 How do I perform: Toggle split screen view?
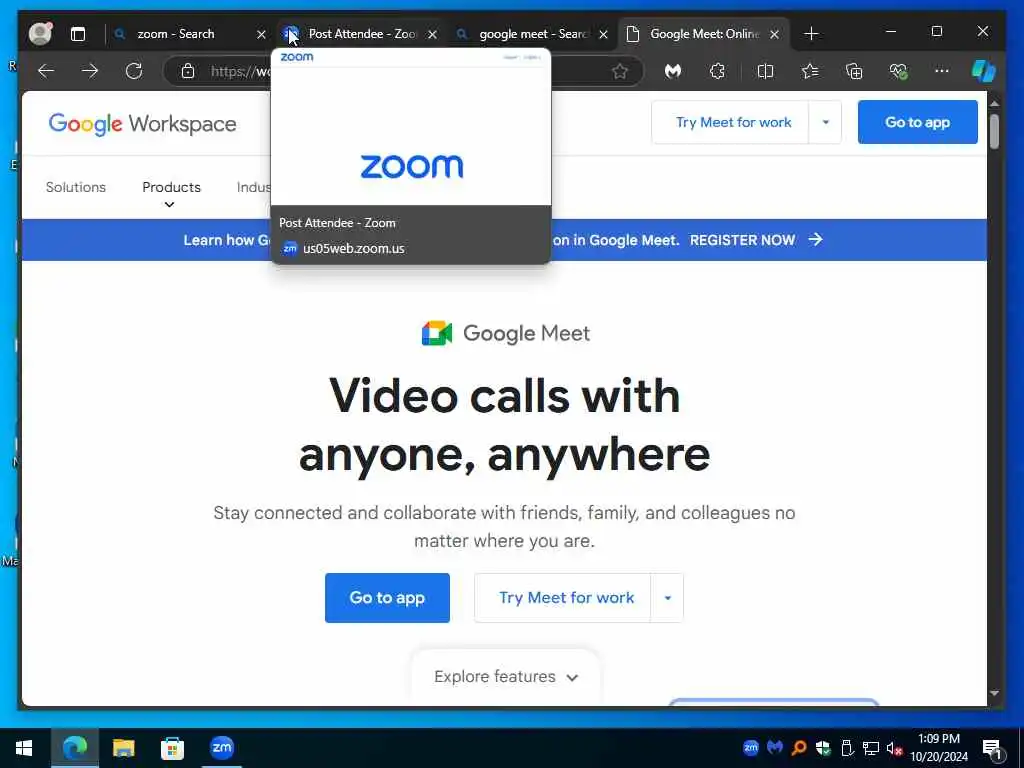point(765,71)
